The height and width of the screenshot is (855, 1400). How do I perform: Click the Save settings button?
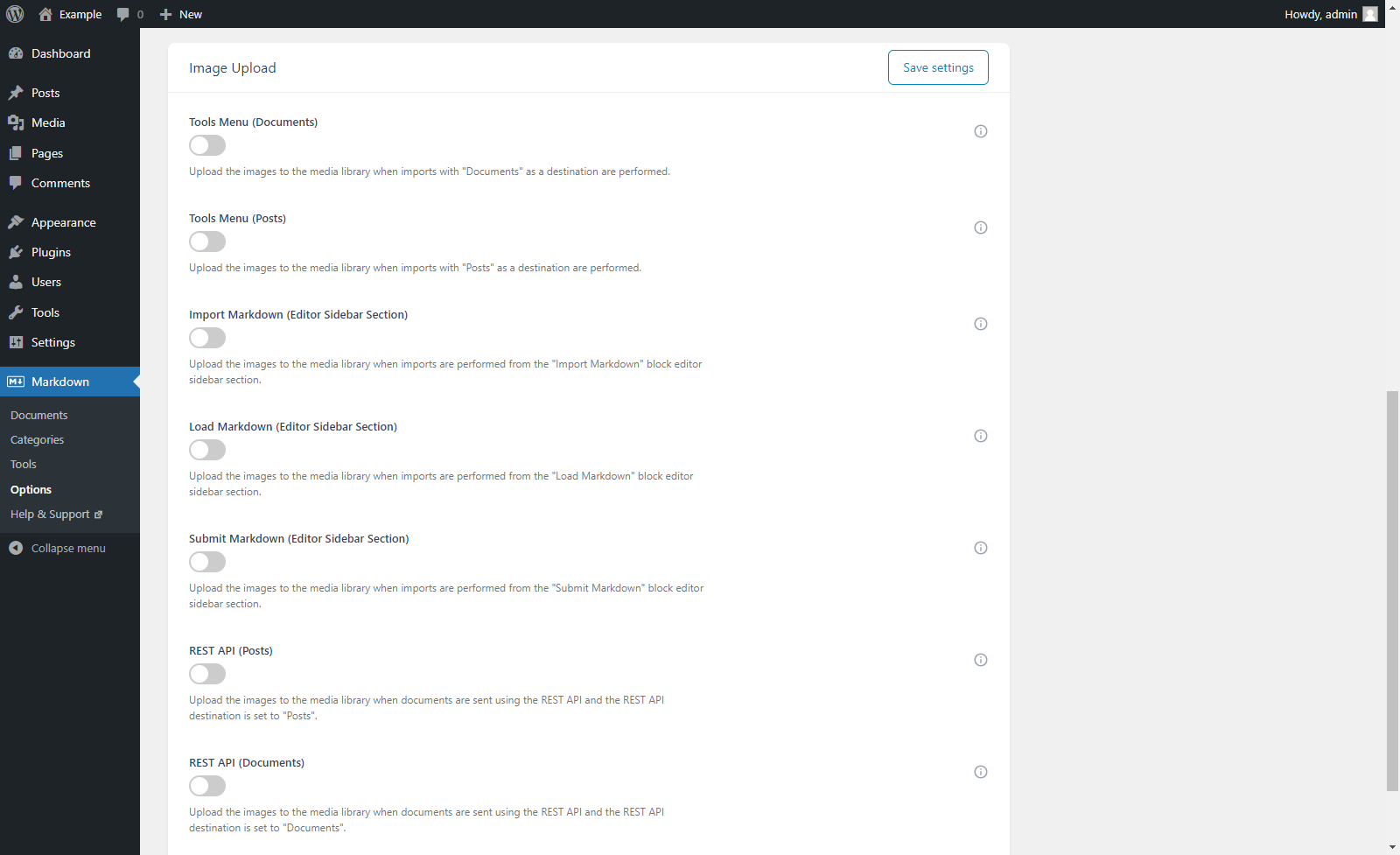click(x=938, y=67)
